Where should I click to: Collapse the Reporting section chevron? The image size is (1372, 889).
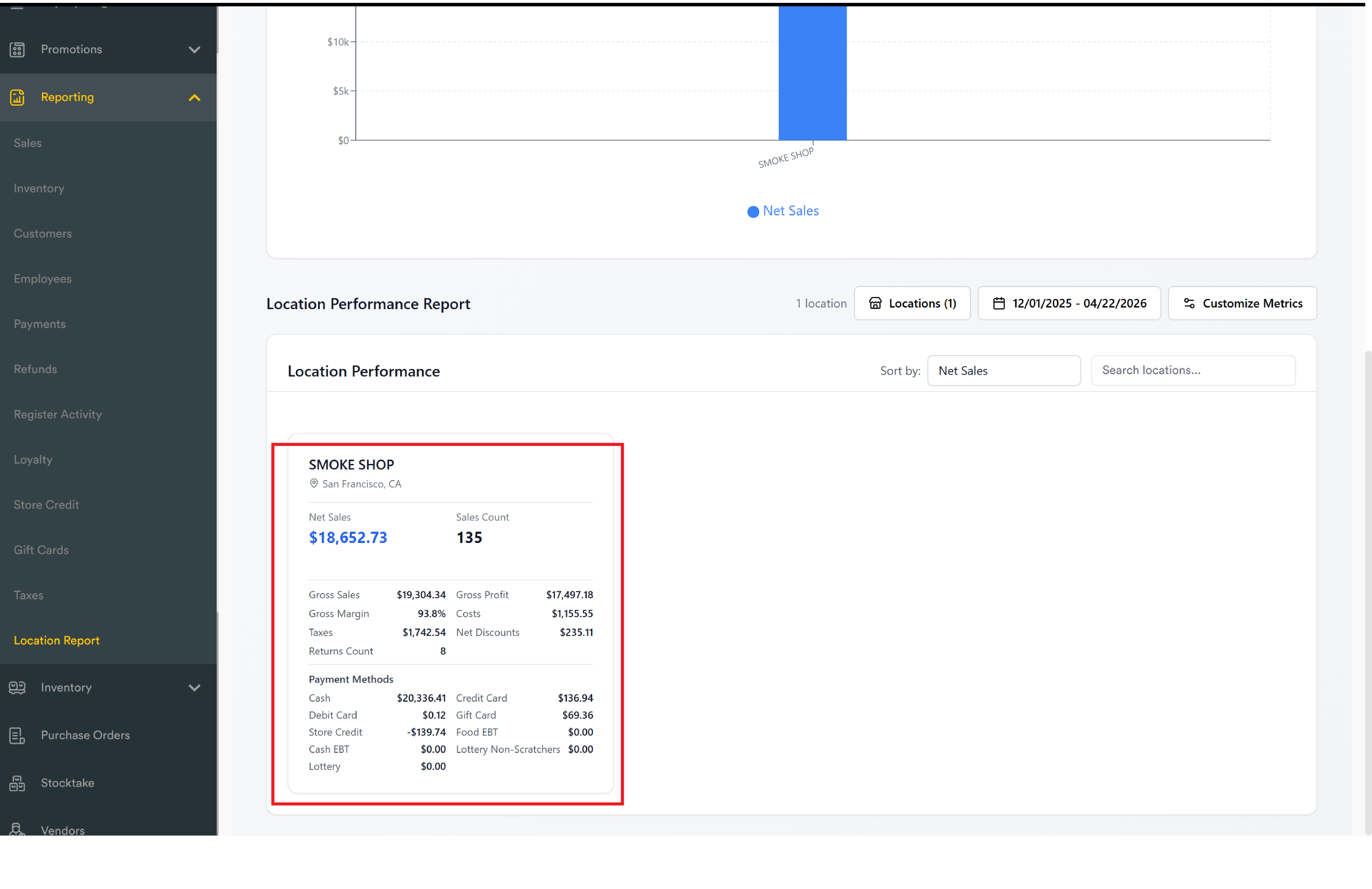[x=195, y=97]
